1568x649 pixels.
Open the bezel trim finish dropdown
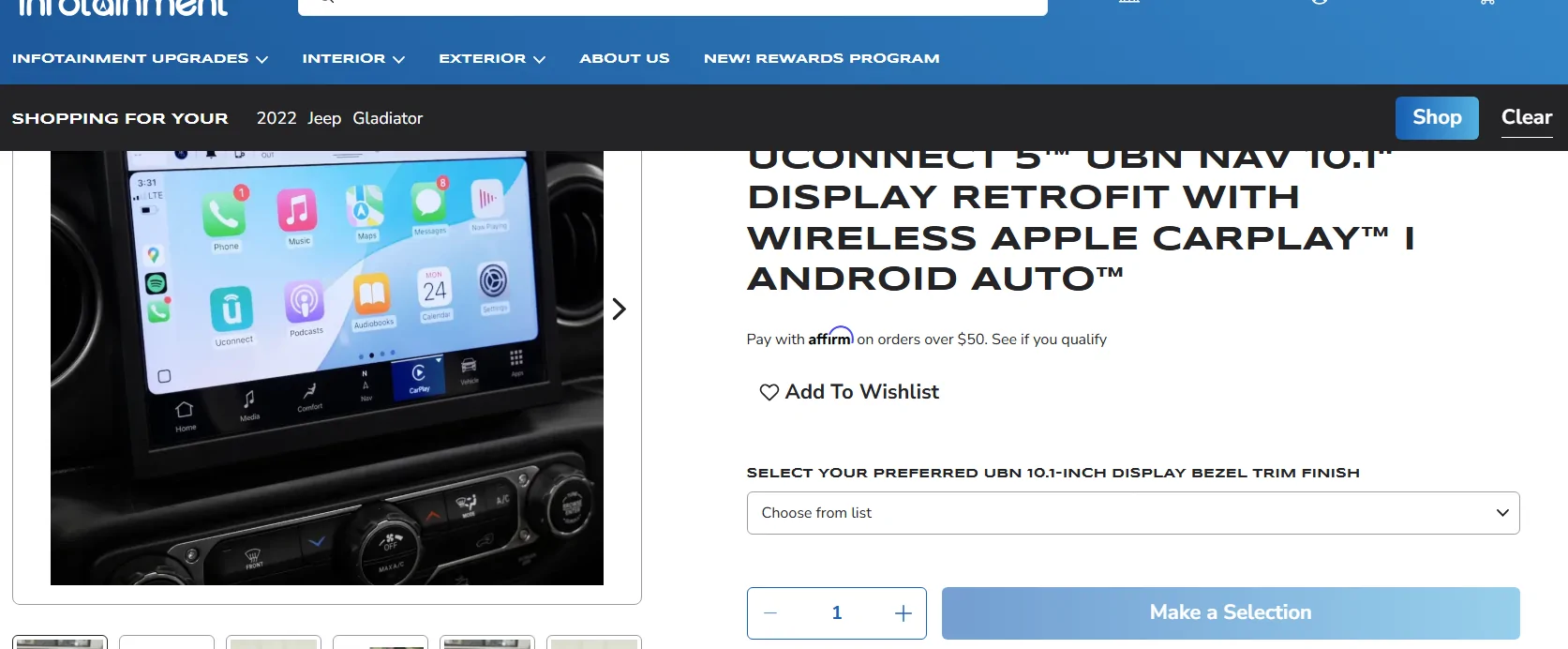click(x=1133, y=513)
